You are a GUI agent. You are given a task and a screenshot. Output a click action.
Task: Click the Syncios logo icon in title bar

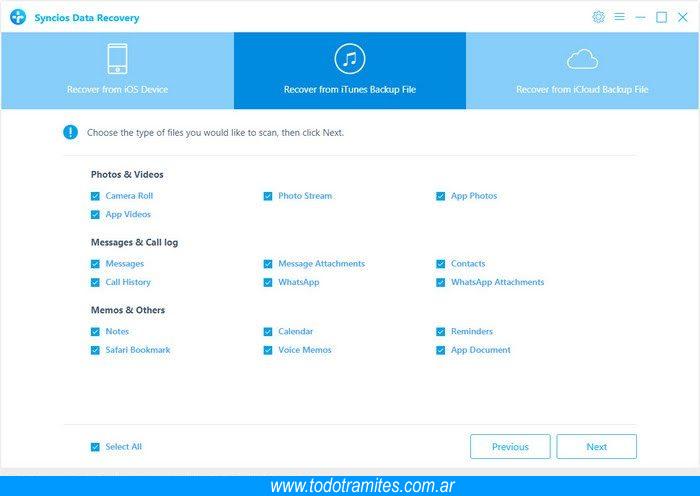point(18,17)
